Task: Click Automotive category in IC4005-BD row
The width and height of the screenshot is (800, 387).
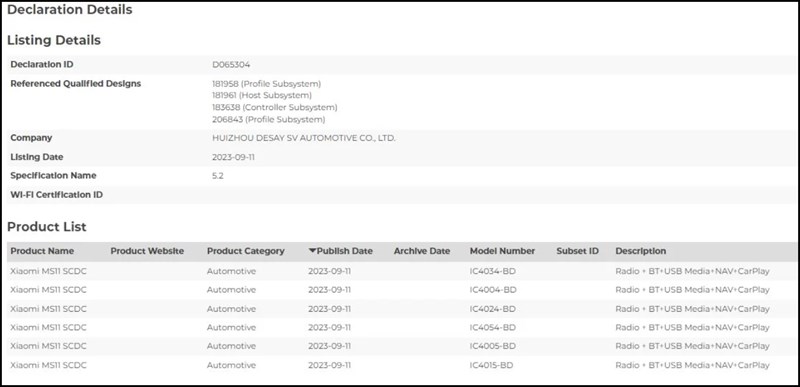Action: (x=231, y=346)
